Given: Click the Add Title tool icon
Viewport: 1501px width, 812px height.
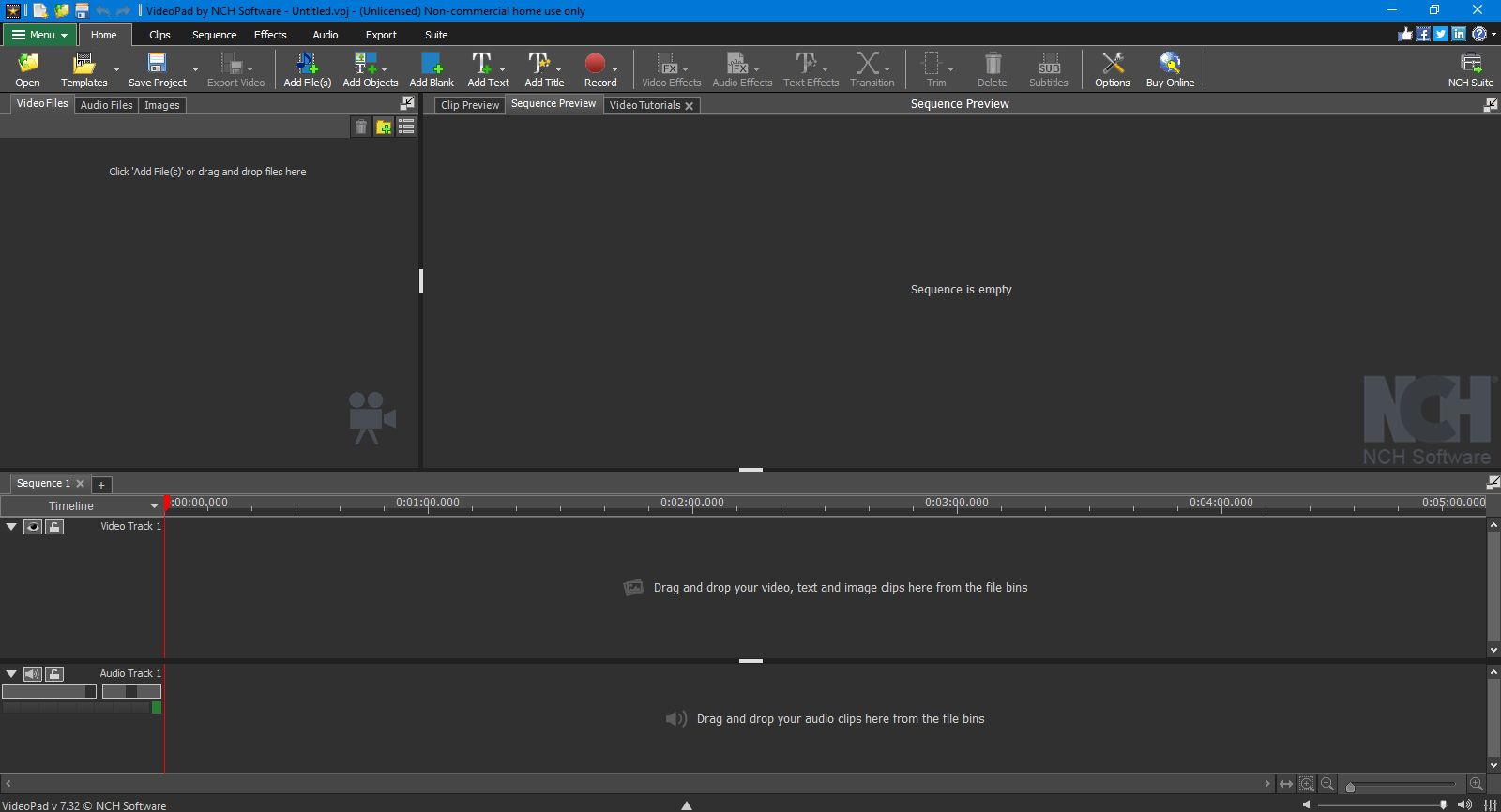Looking at the screenshot, I should point(538,63).
